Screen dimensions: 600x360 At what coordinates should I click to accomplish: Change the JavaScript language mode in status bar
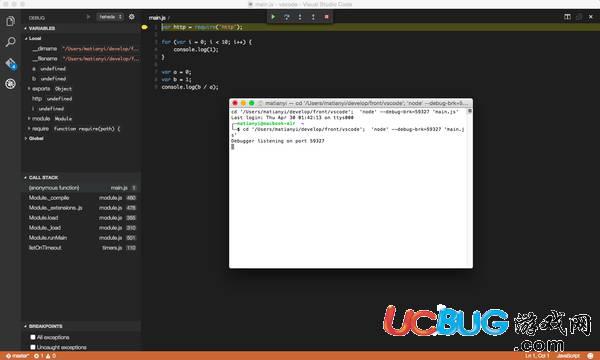(568, 356)
